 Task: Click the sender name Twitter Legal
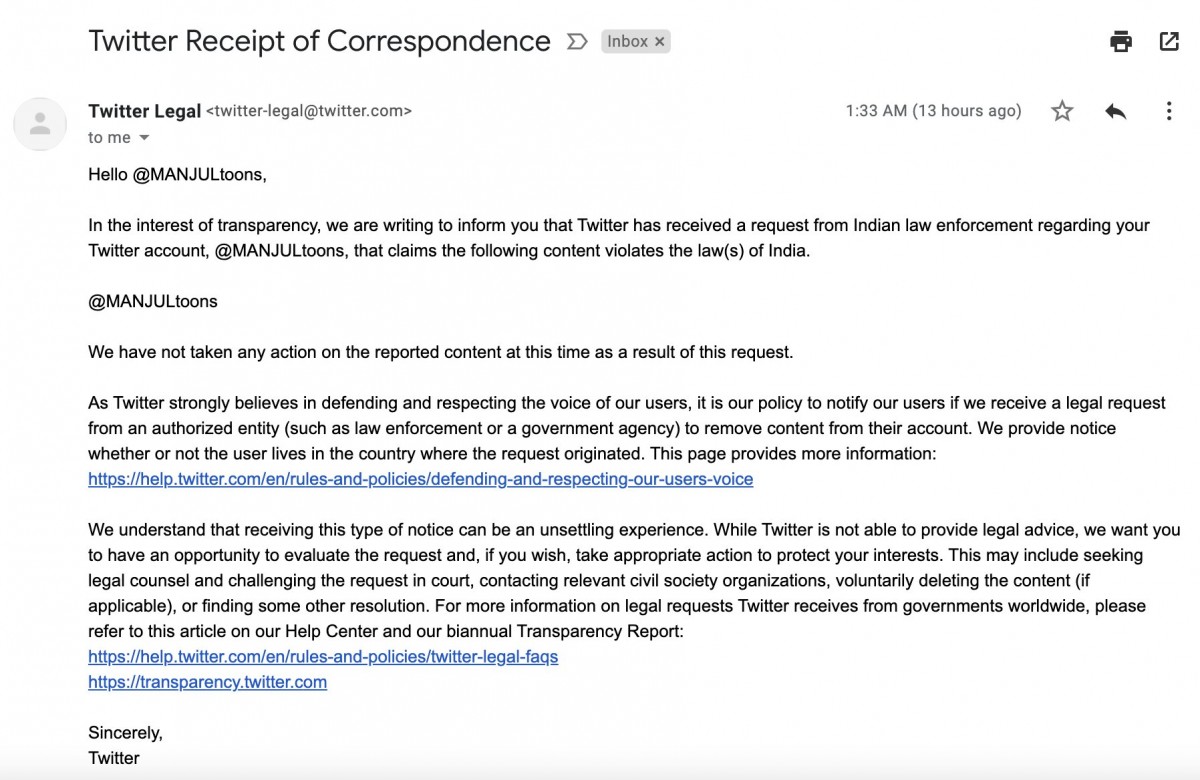(144, 111)
